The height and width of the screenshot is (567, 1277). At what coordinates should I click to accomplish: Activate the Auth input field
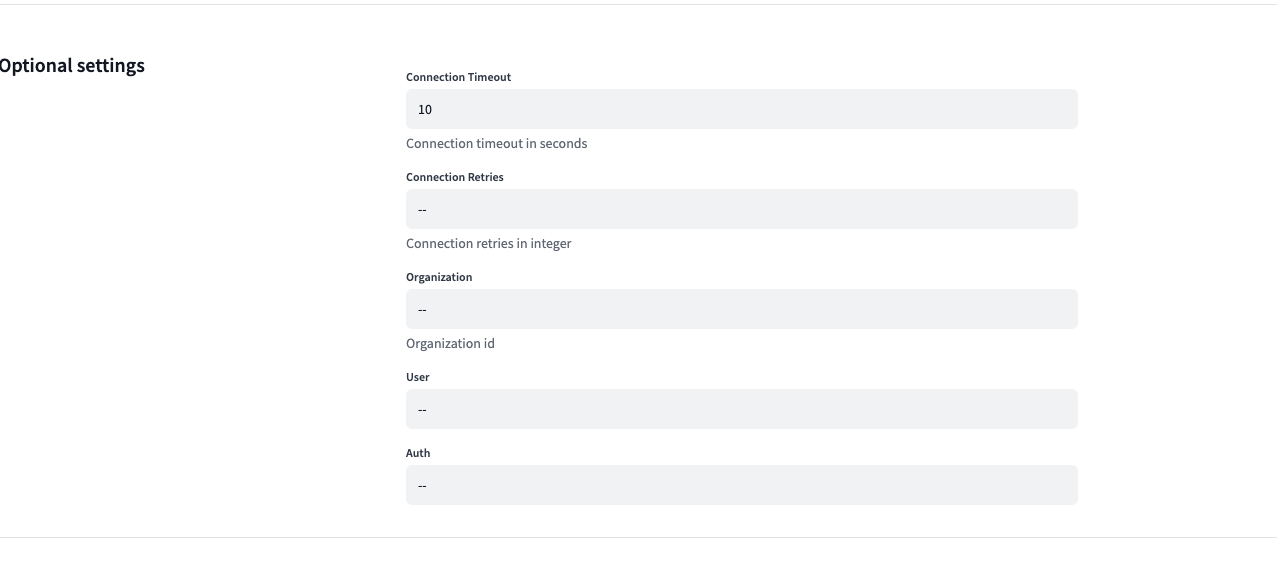click(742, 485)
